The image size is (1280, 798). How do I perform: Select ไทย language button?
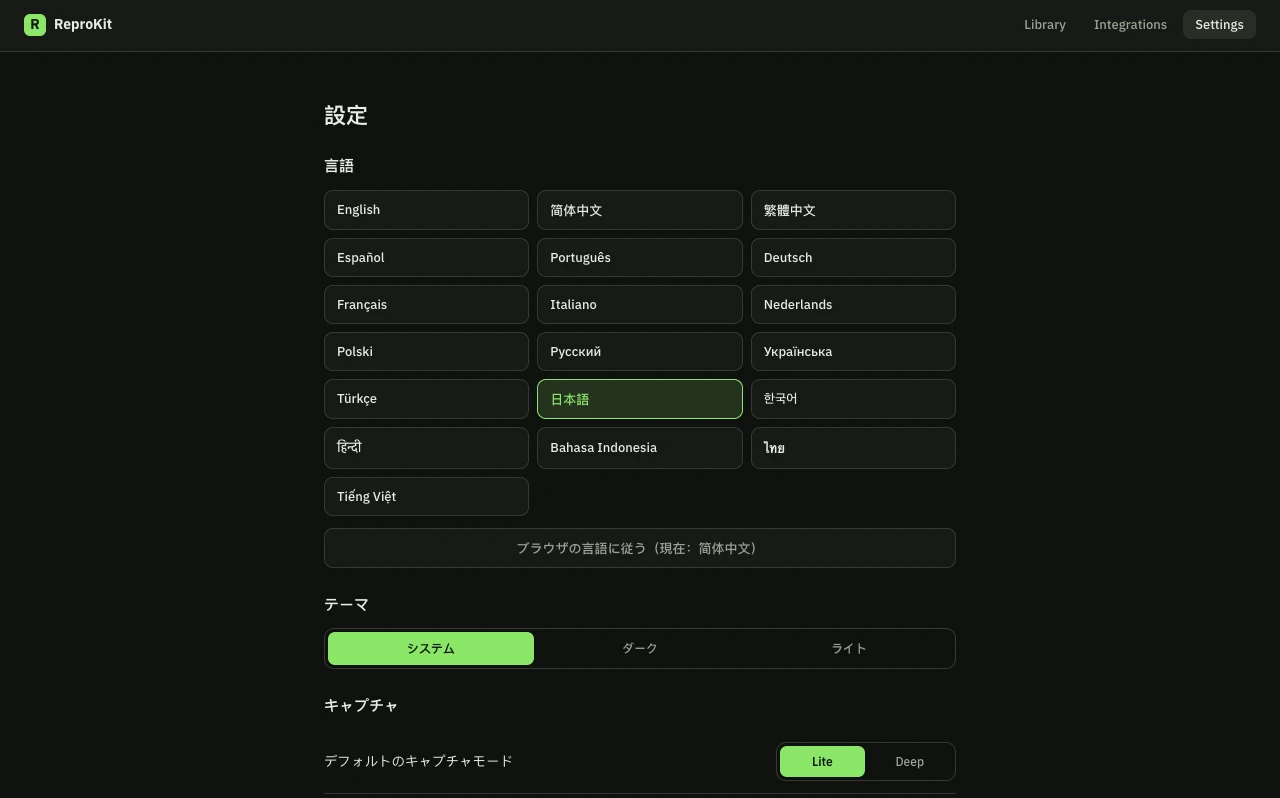tap(853, 448)
